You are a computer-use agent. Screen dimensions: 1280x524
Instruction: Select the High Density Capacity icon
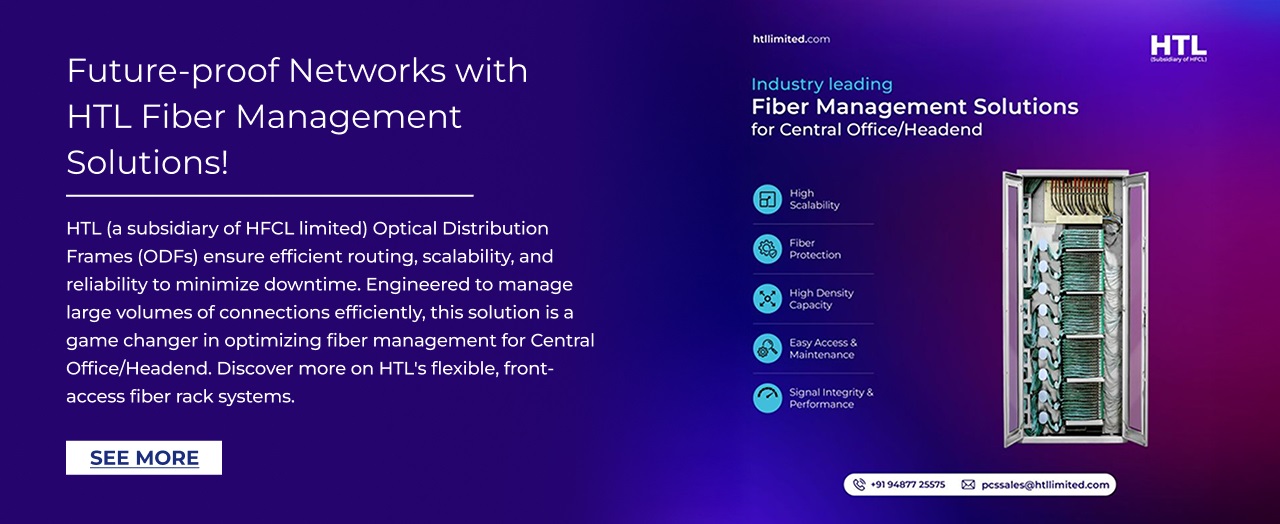767,299
